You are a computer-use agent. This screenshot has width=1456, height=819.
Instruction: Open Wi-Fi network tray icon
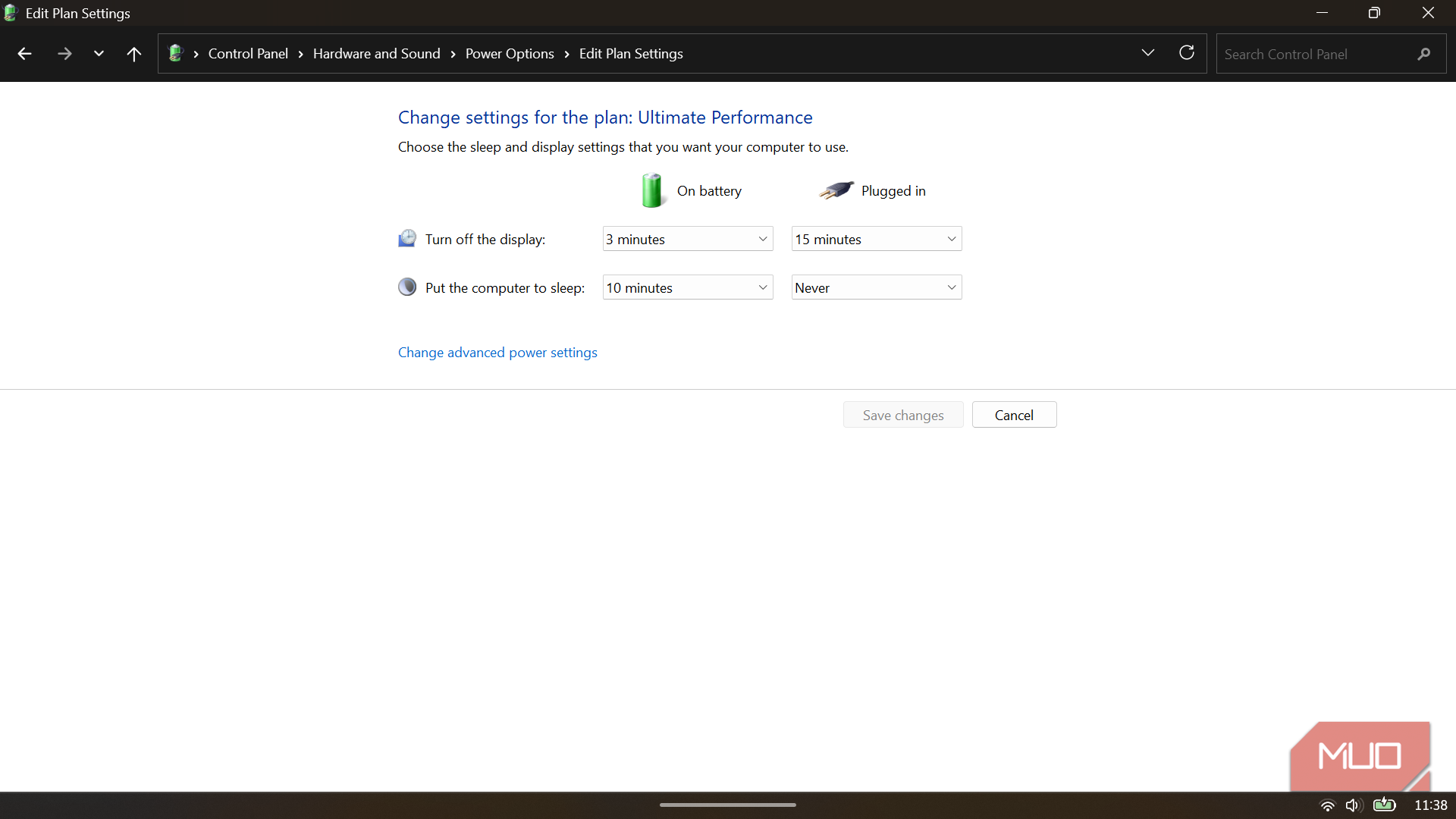(1327, 805)
